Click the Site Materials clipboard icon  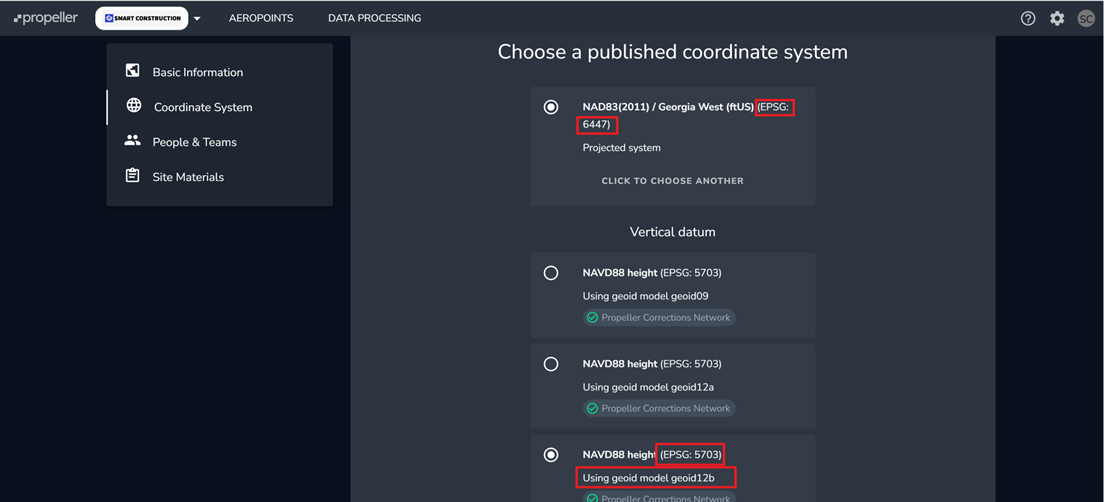(x=132, y=175)
